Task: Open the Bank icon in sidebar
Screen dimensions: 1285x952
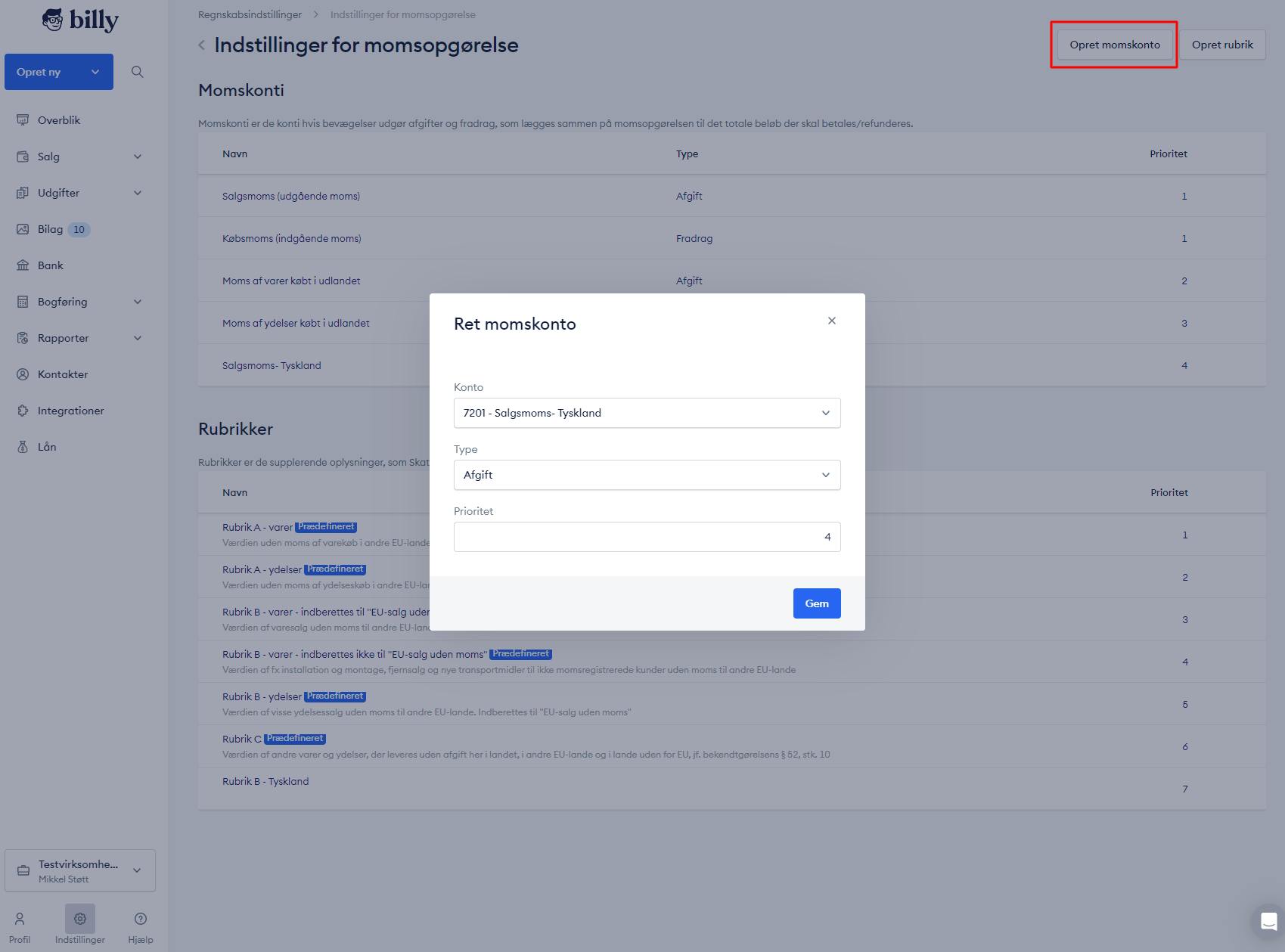Action: click(x=23, y=265)
